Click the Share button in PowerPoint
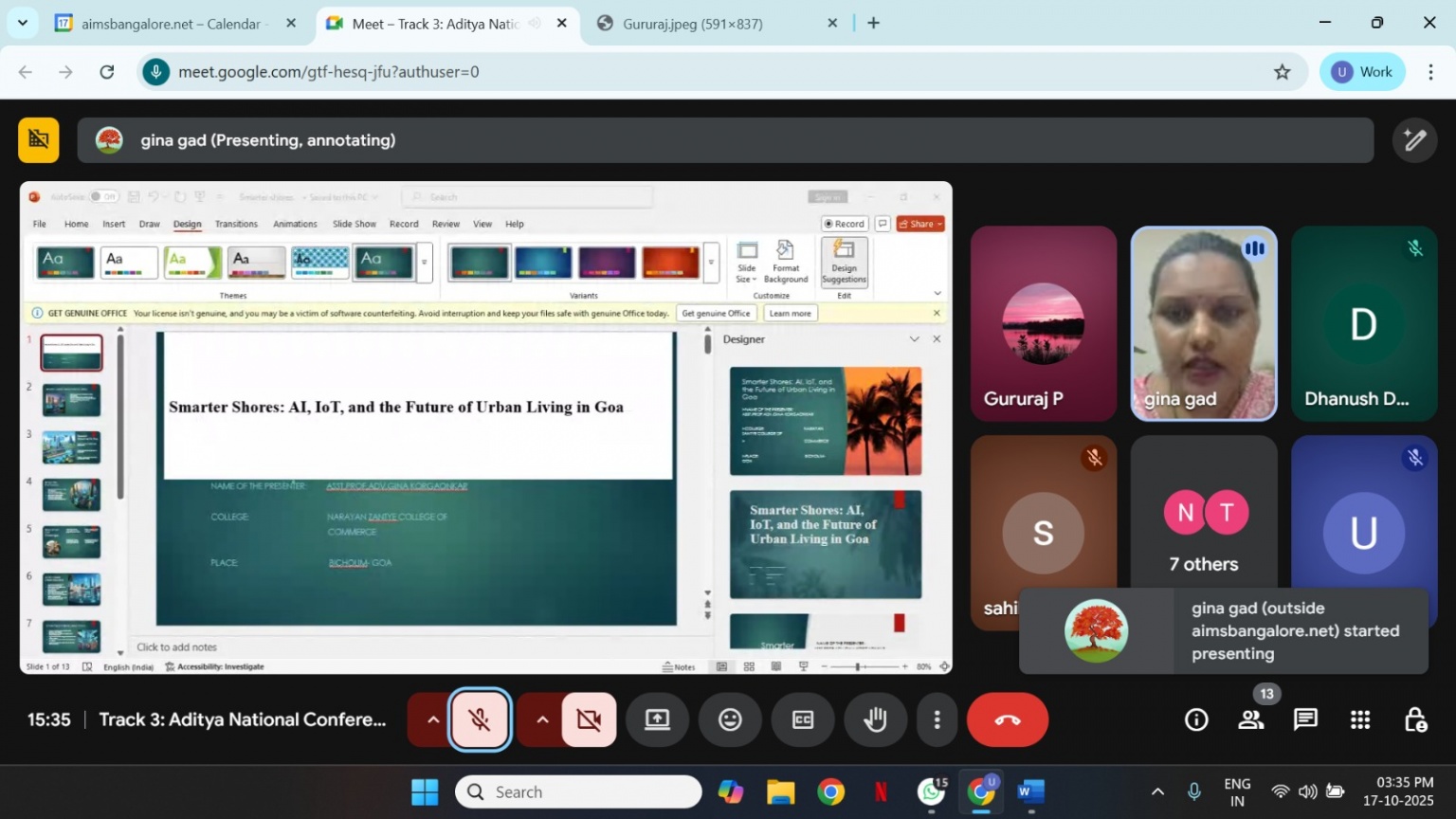Screen dimensions: 1456x819 (920, 225)
